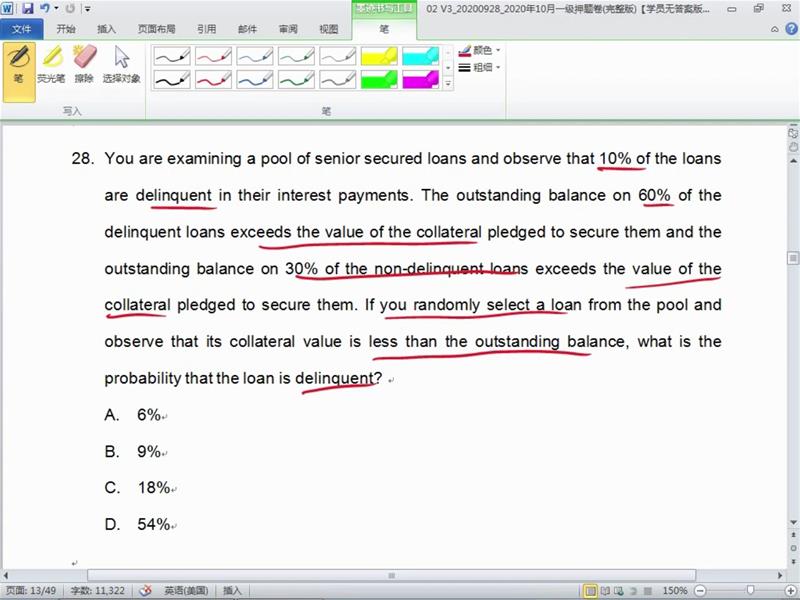Screen dimensions: 800x600
Task: Click the 选择对象 select objects arrow
Action: click(121, 65)
